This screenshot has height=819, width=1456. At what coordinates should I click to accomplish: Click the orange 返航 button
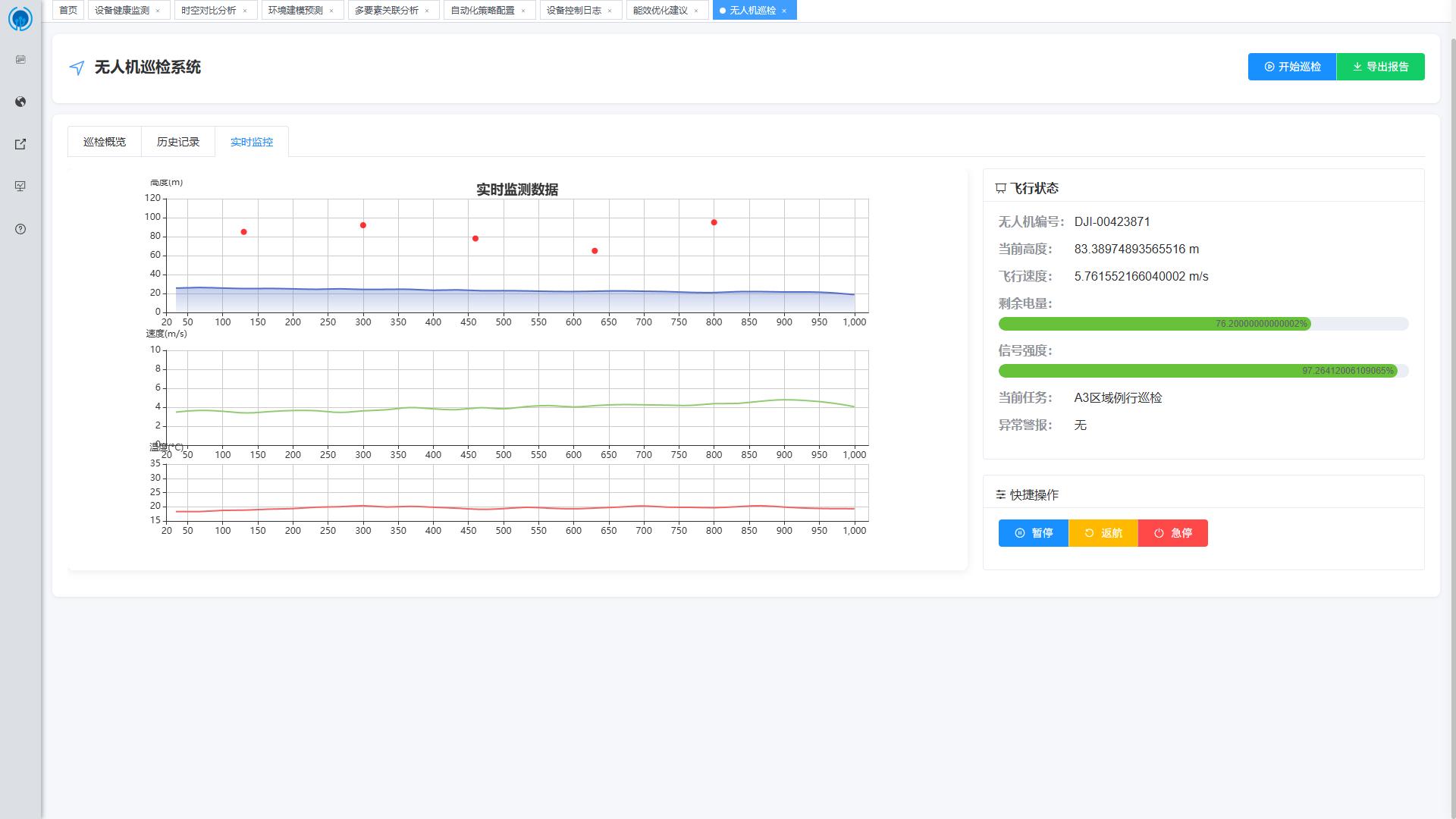click(1103, 533)
